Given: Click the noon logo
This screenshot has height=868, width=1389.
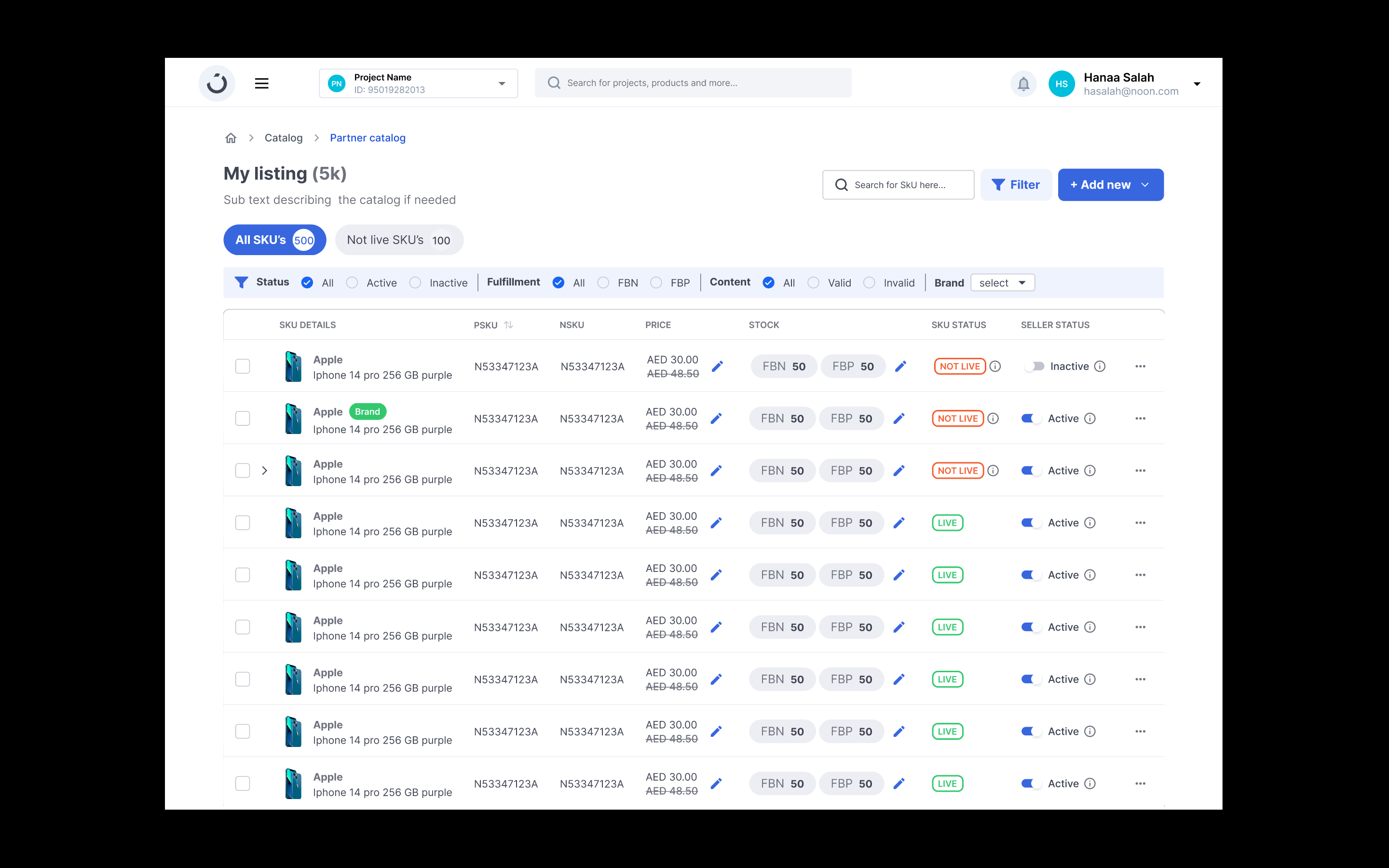Looking at the screenshot, I should tap(217, 82).
